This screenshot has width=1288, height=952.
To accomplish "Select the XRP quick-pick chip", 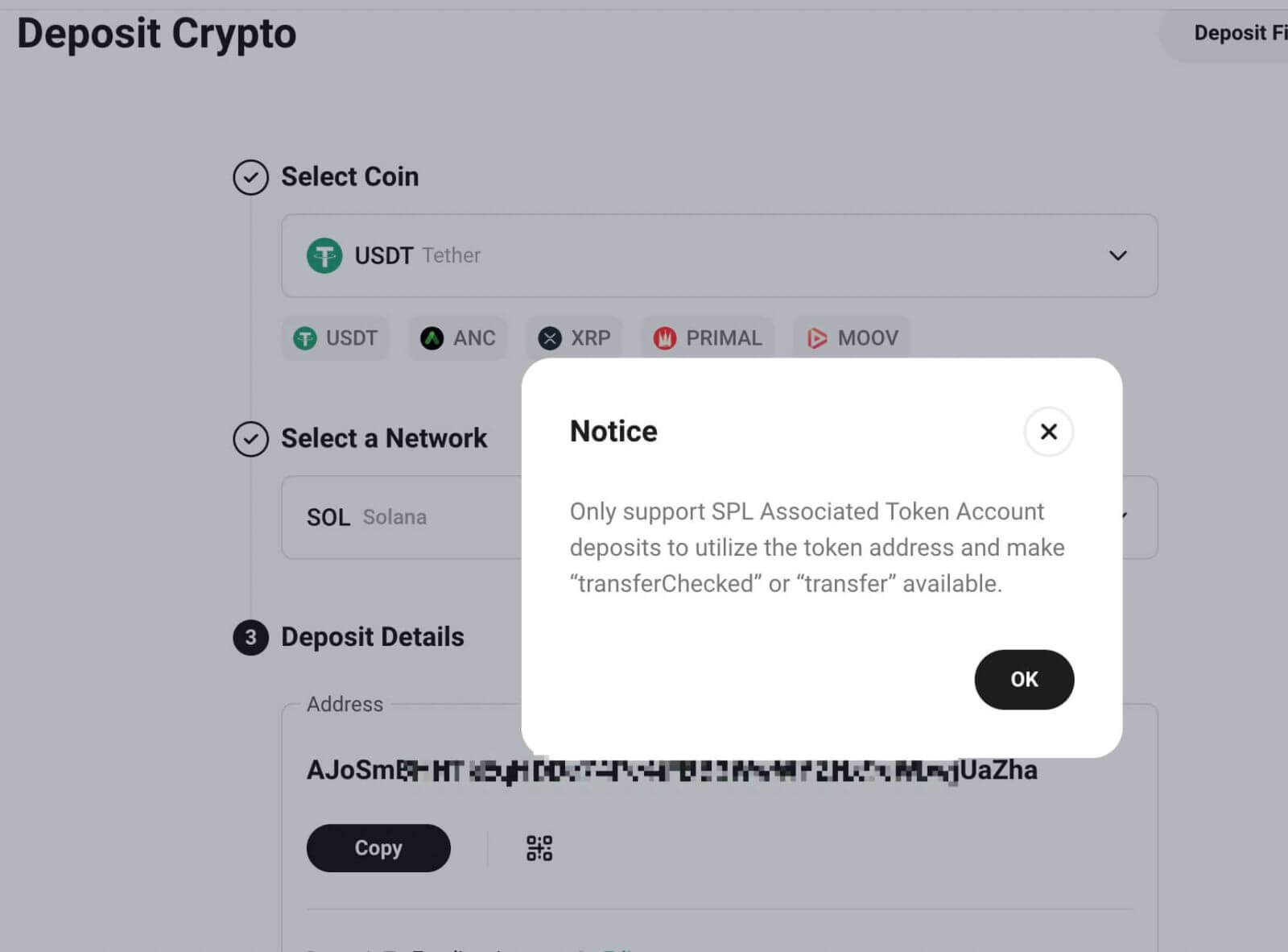I will (x=574, y=338).
